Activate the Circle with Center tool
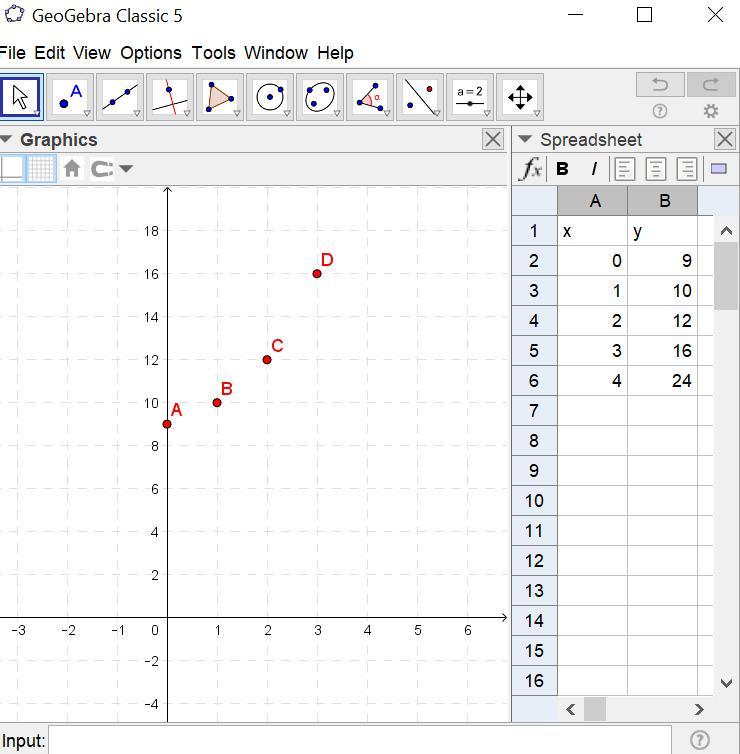Image resolution: width=740 pixels, height=754 pixels. (x=270, y=97)
